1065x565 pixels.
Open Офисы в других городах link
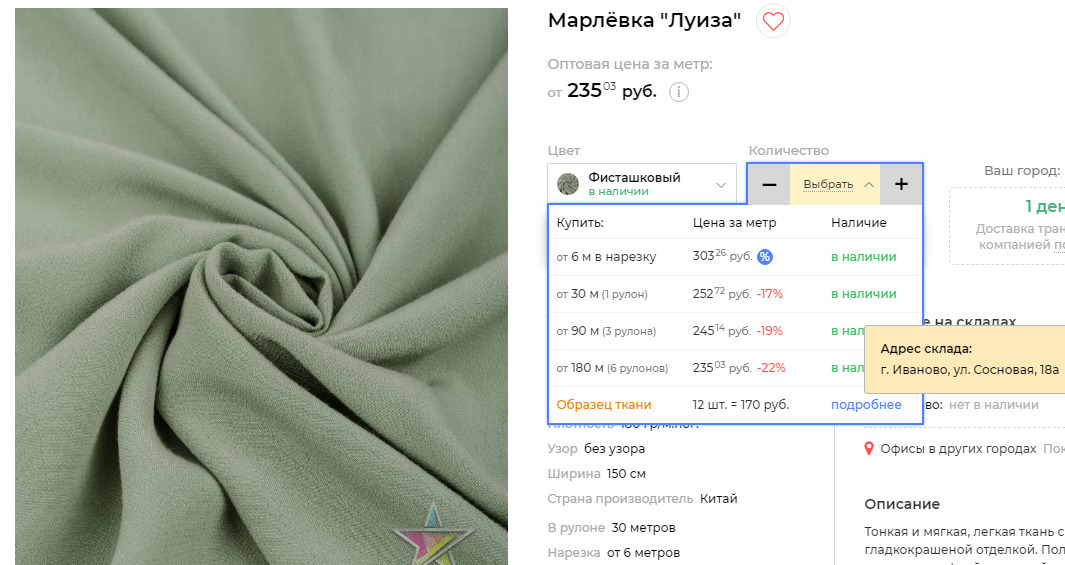(958, 449)
